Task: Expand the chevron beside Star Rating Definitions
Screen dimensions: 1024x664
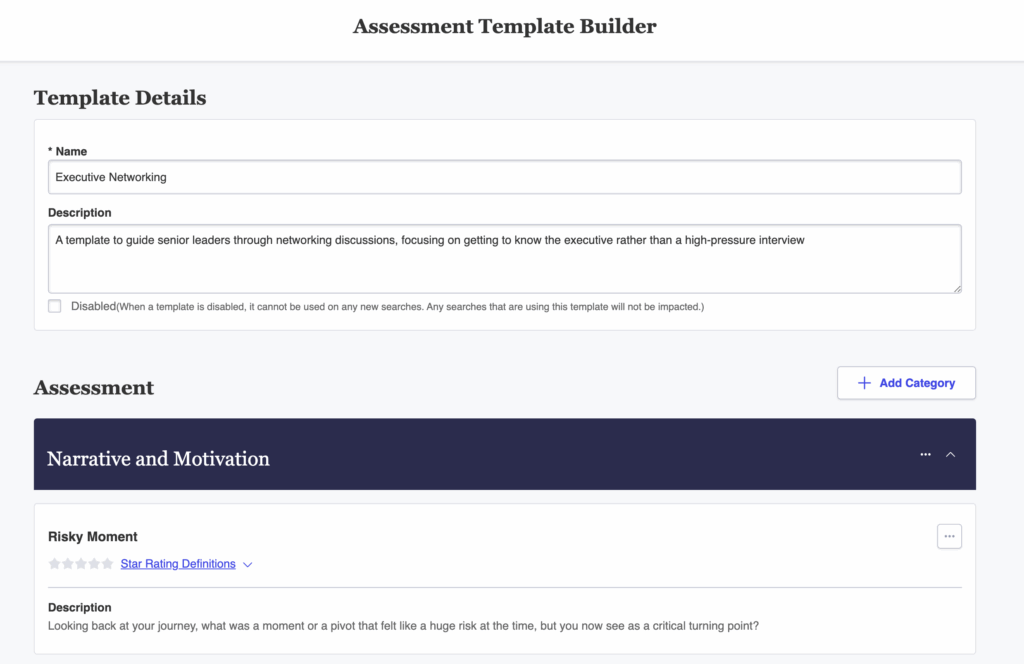Action: [x=248, y=565]
